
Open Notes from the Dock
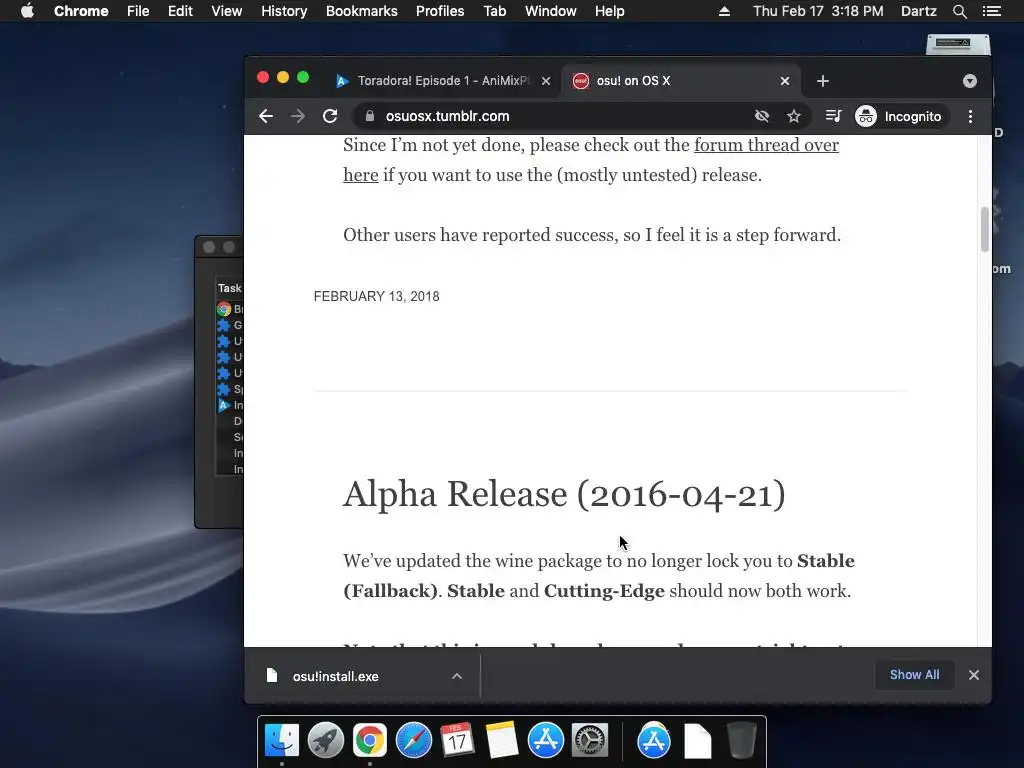tap(502, 741)
